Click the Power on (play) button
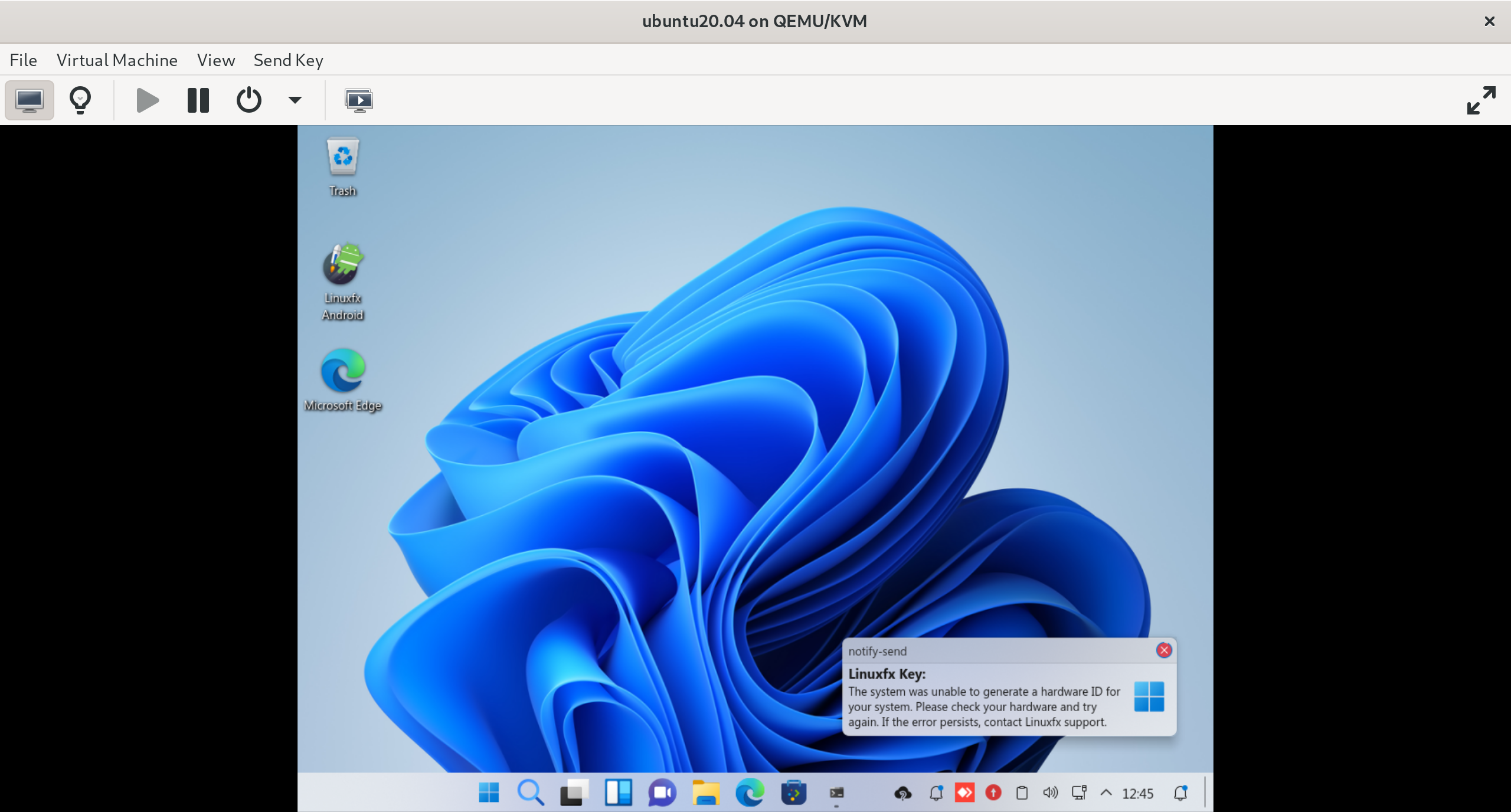The image size is (1511, 812). click(148, 100)
